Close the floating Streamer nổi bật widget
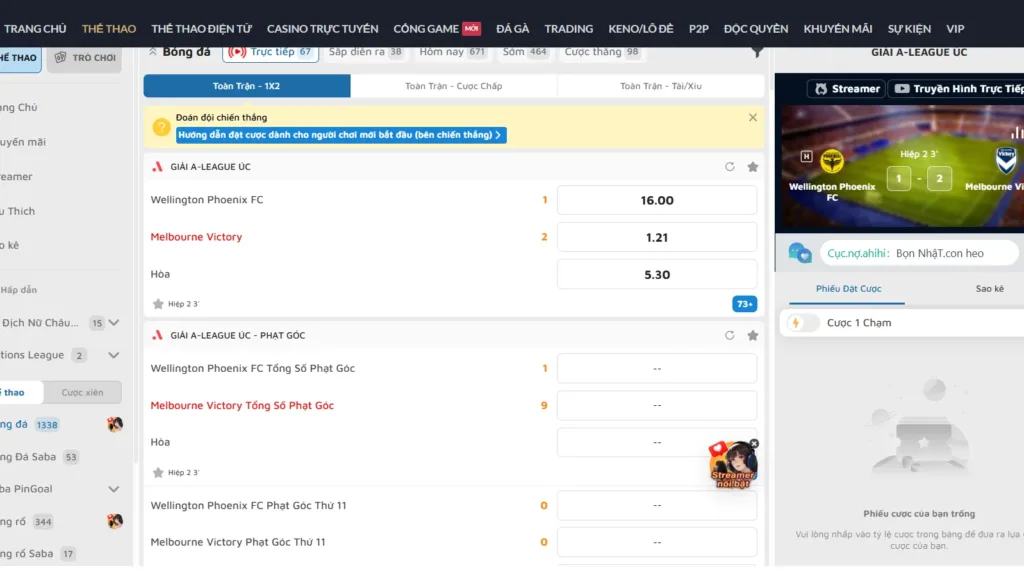Viewport: 1024px width, 577px height. 754,443
